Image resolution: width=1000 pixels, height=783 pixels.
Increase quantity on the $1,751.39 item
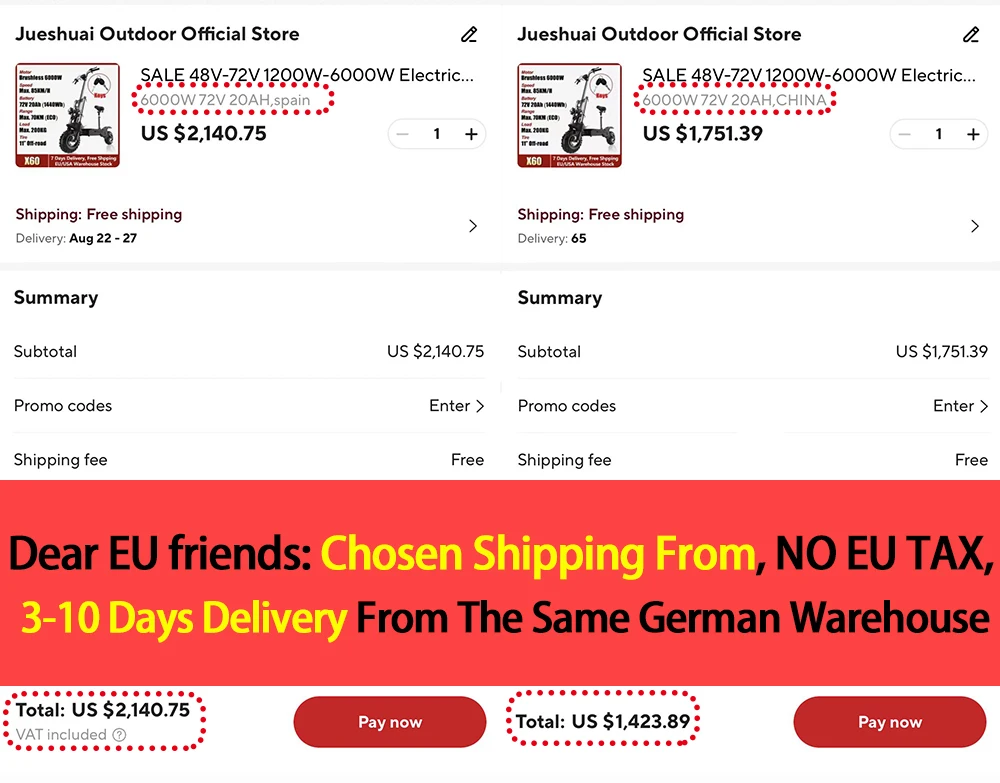pos(973,134)
